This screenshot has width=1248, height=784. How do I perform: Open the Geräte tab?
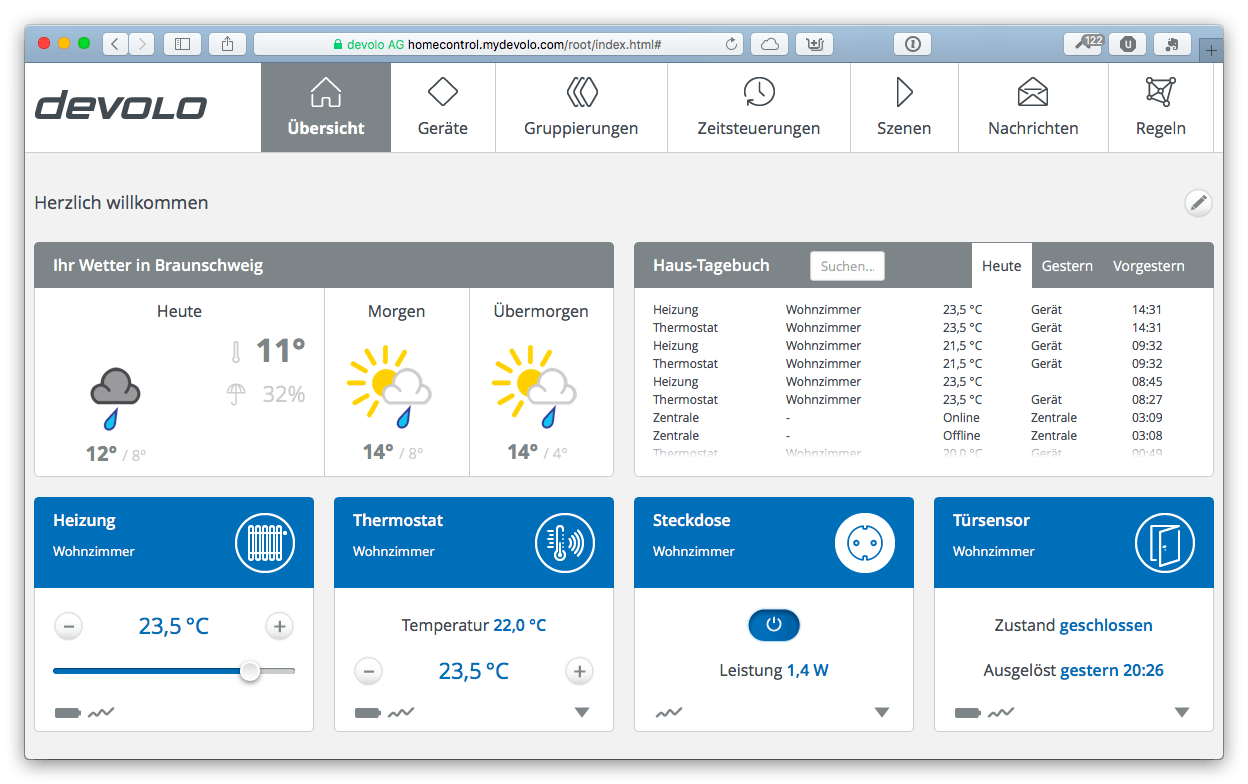pos(442,108)
